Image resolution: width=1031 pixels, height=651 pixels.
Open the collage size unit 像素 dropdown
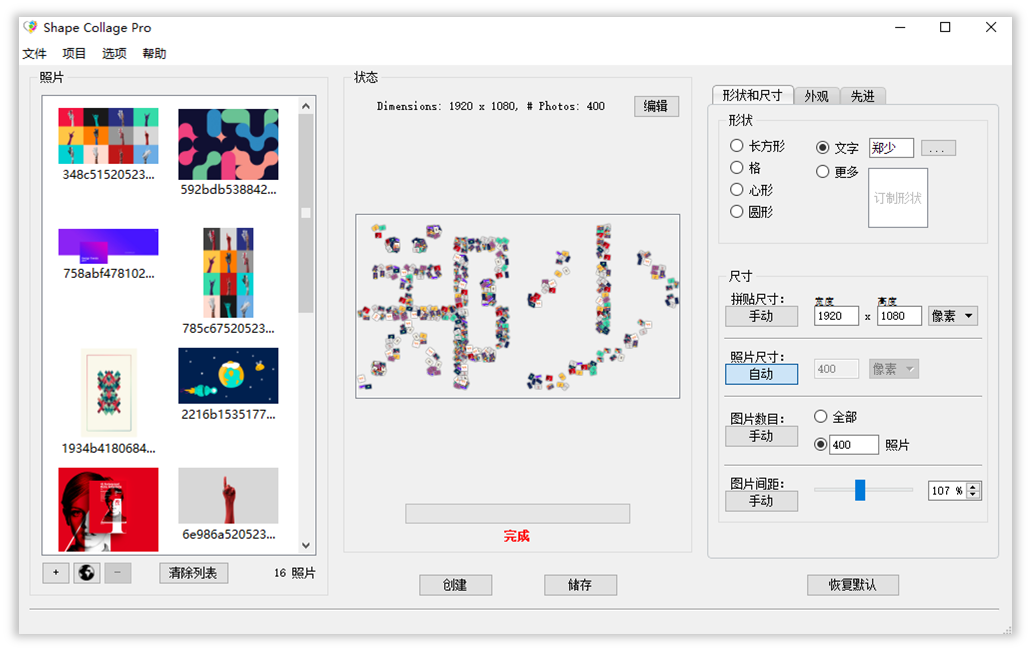point(952,316)
